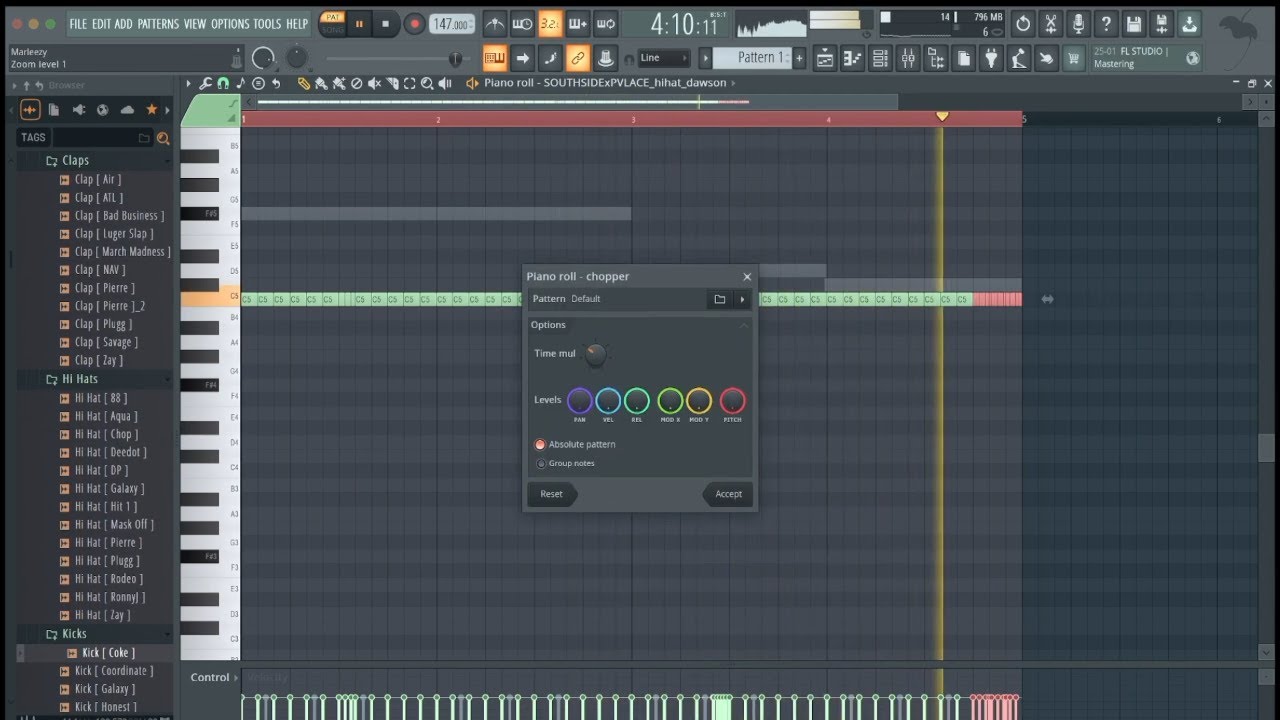
Task: Toggle the link/multilink controllers icon
Action: coord(577,58)
